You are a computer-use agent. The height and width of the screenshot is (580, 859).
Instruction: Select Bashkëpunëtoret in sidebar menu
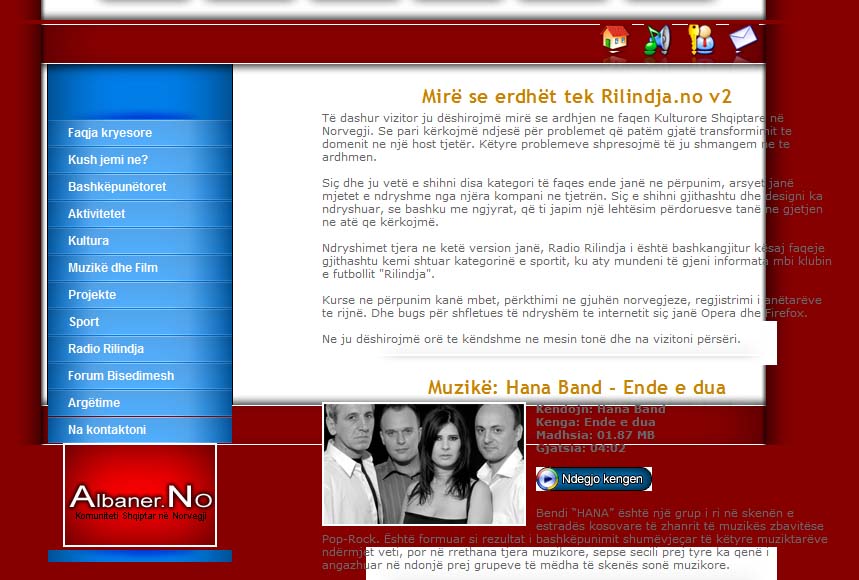[140, 187]
